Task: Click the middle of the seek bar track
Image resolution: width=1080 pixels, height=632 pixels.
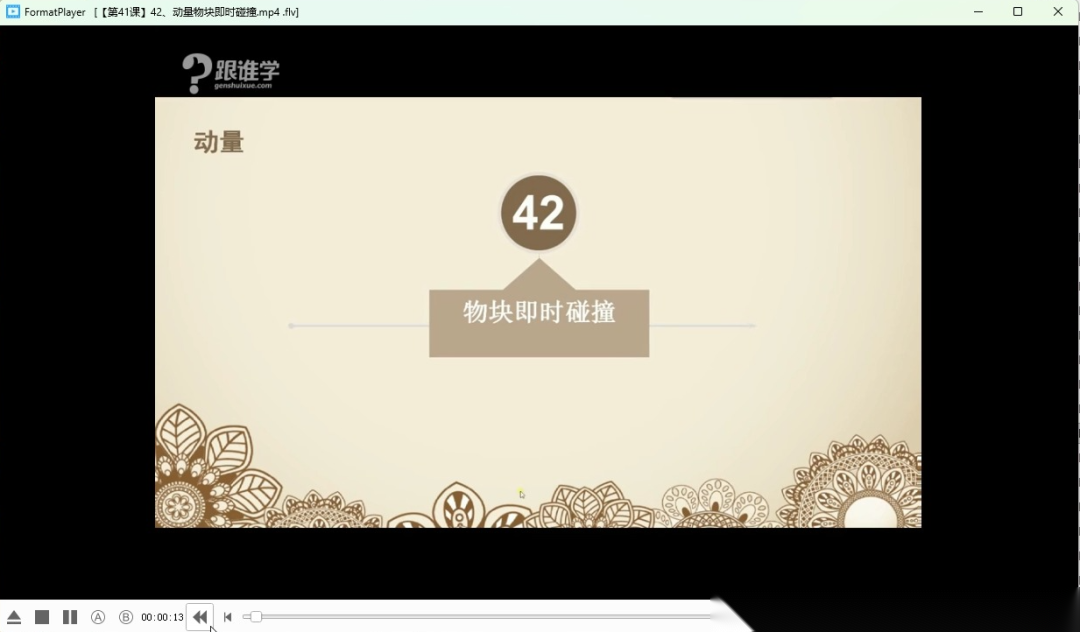Action: 480,617
